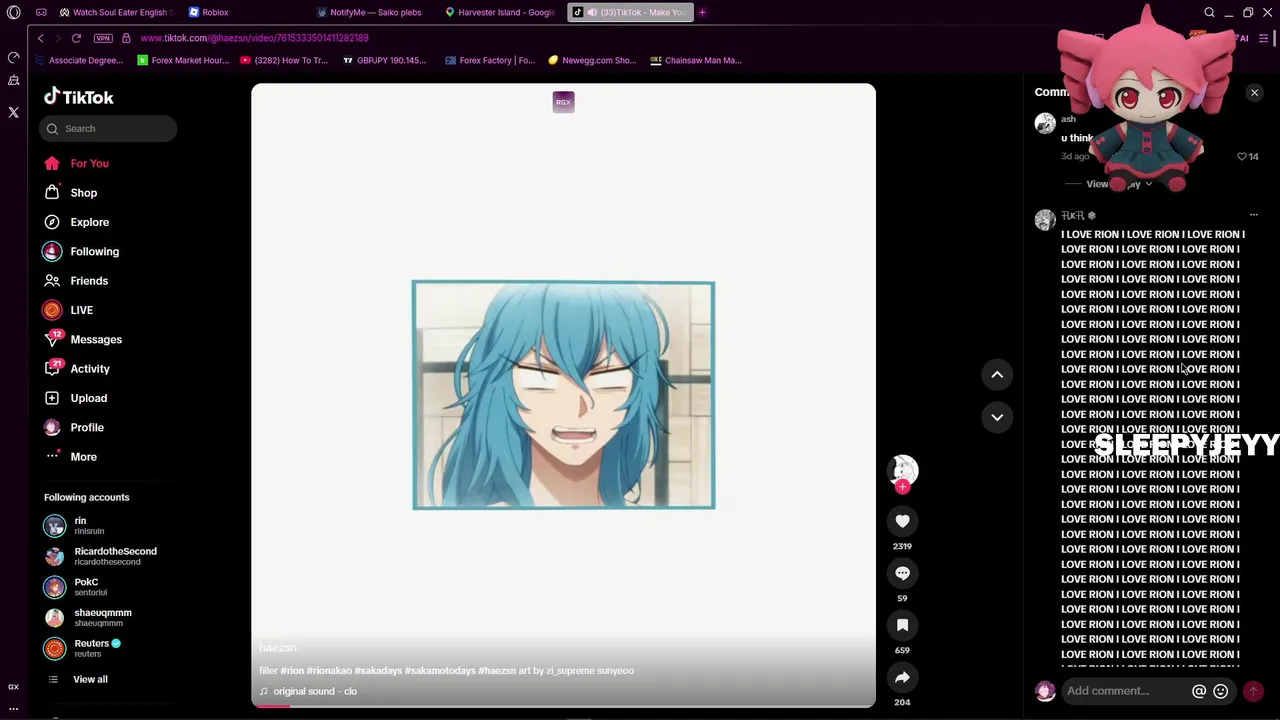
Task: Mute audio on TikTok tab
Action: click(592, 12)
